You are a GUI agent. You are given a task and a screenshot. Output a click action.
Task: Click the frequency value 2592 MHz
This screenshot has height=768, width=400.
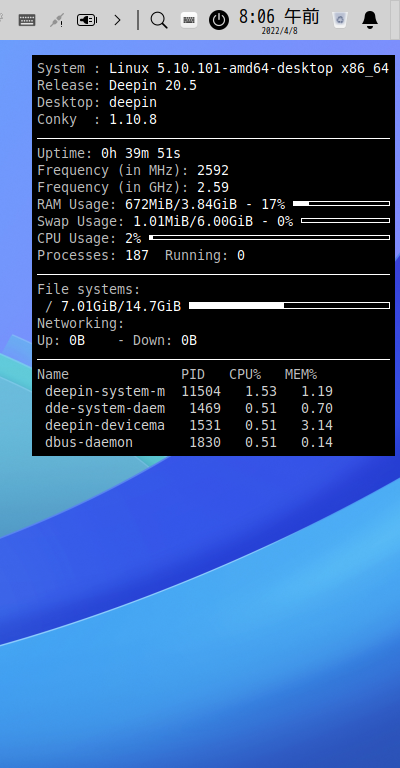[x=213, y=170]
